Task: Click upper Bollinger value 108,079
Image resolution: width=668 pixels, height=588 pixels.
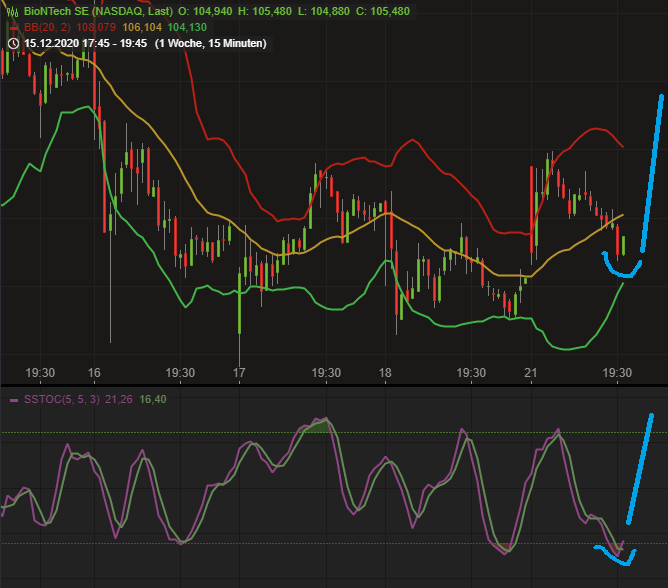Action: [96, 27]
